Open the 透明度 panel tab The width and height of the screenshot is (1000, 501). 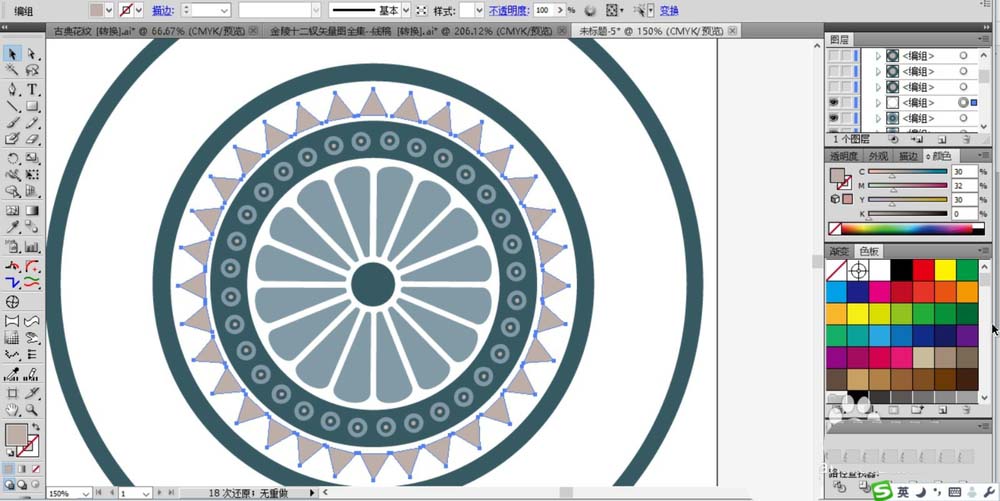842,156
